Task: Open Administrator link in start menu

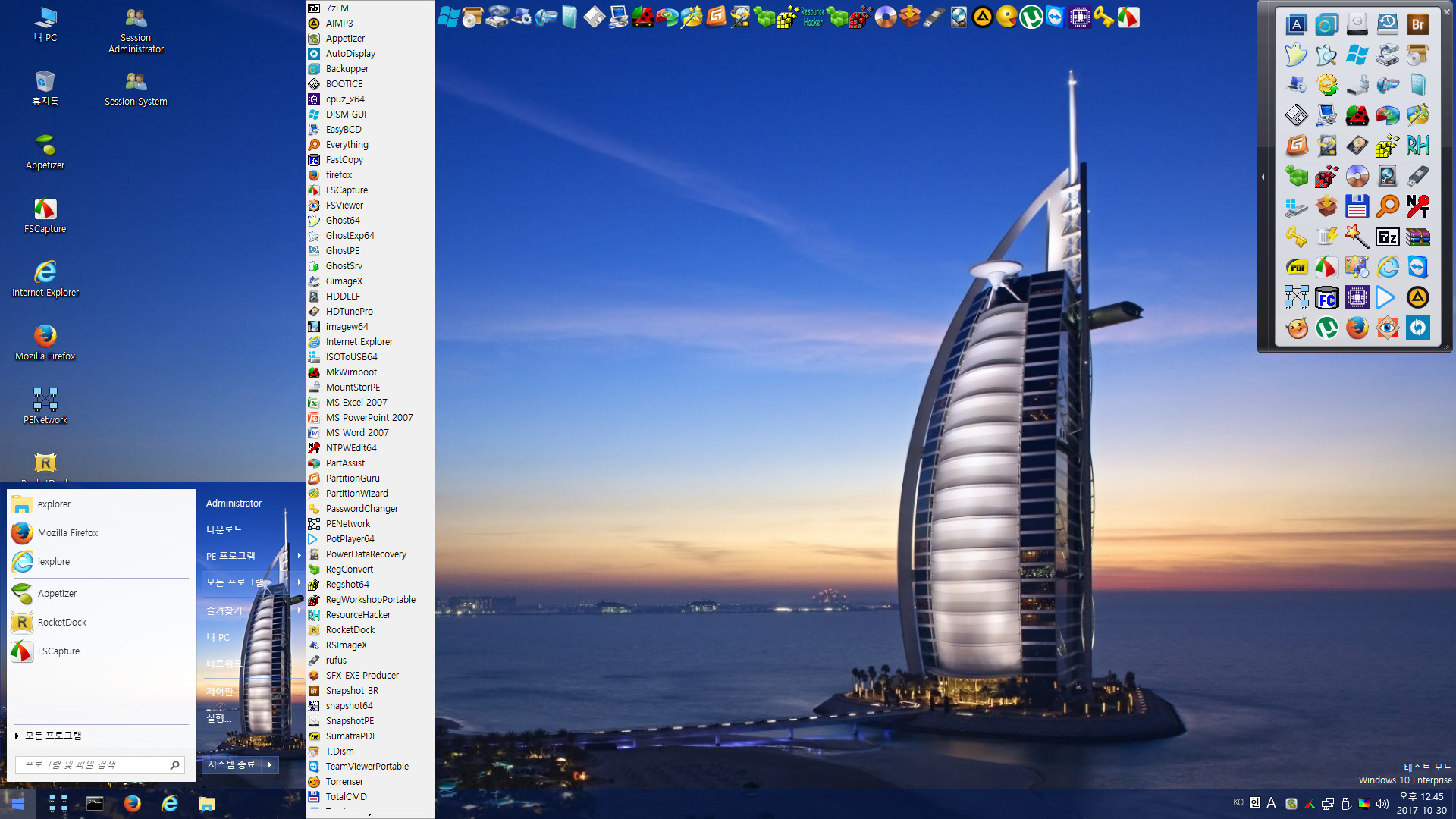Action: (x=234, y=504)
